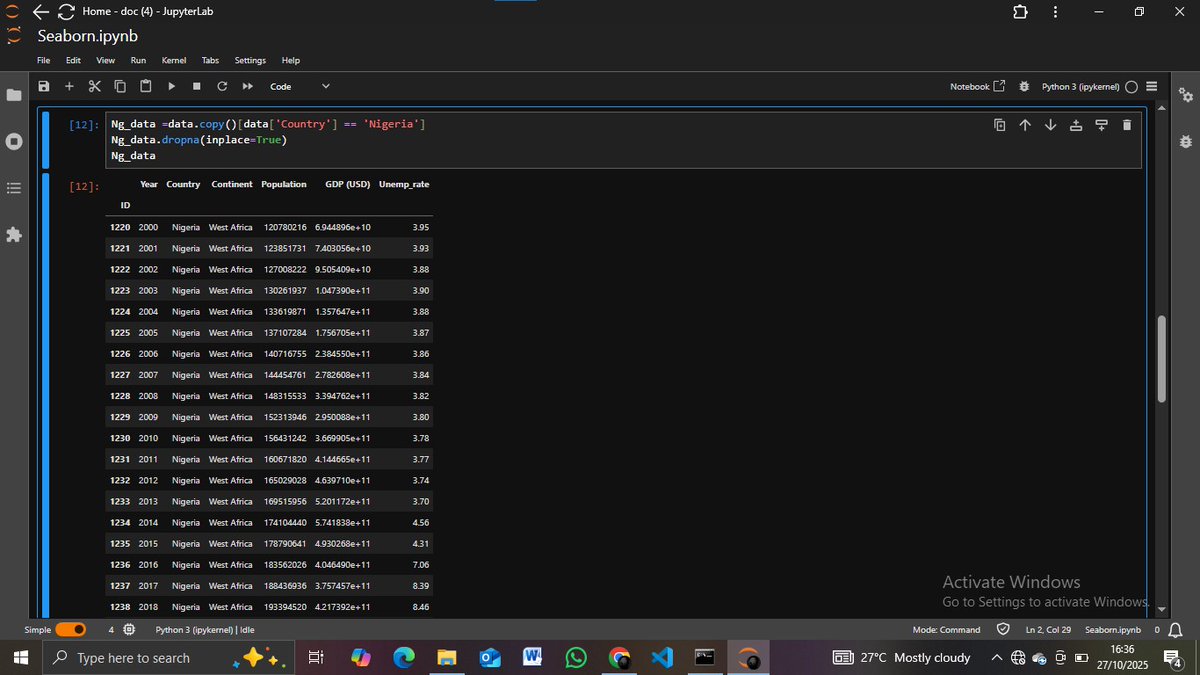
Task: Interrupt the kernel with stop icon
Action: [196, 86]
